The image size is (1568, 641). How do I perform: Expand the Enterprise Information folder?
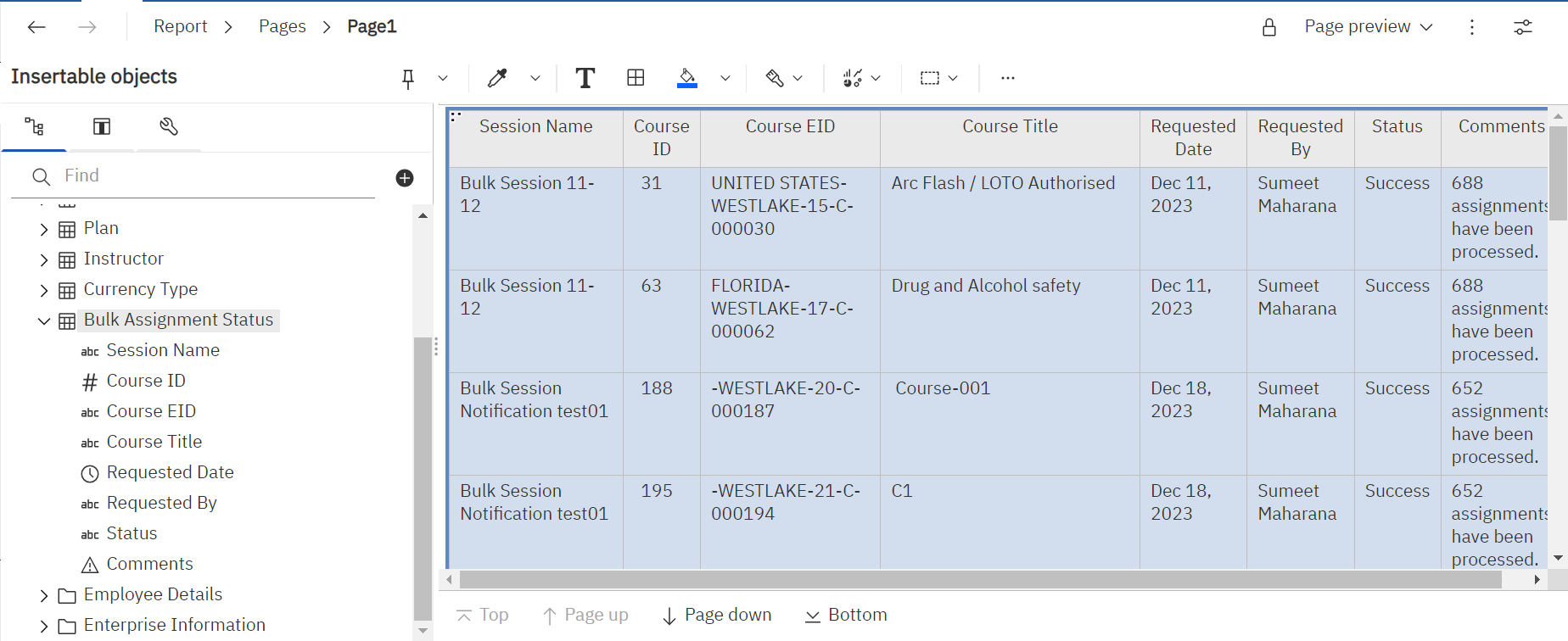point(44,626)
